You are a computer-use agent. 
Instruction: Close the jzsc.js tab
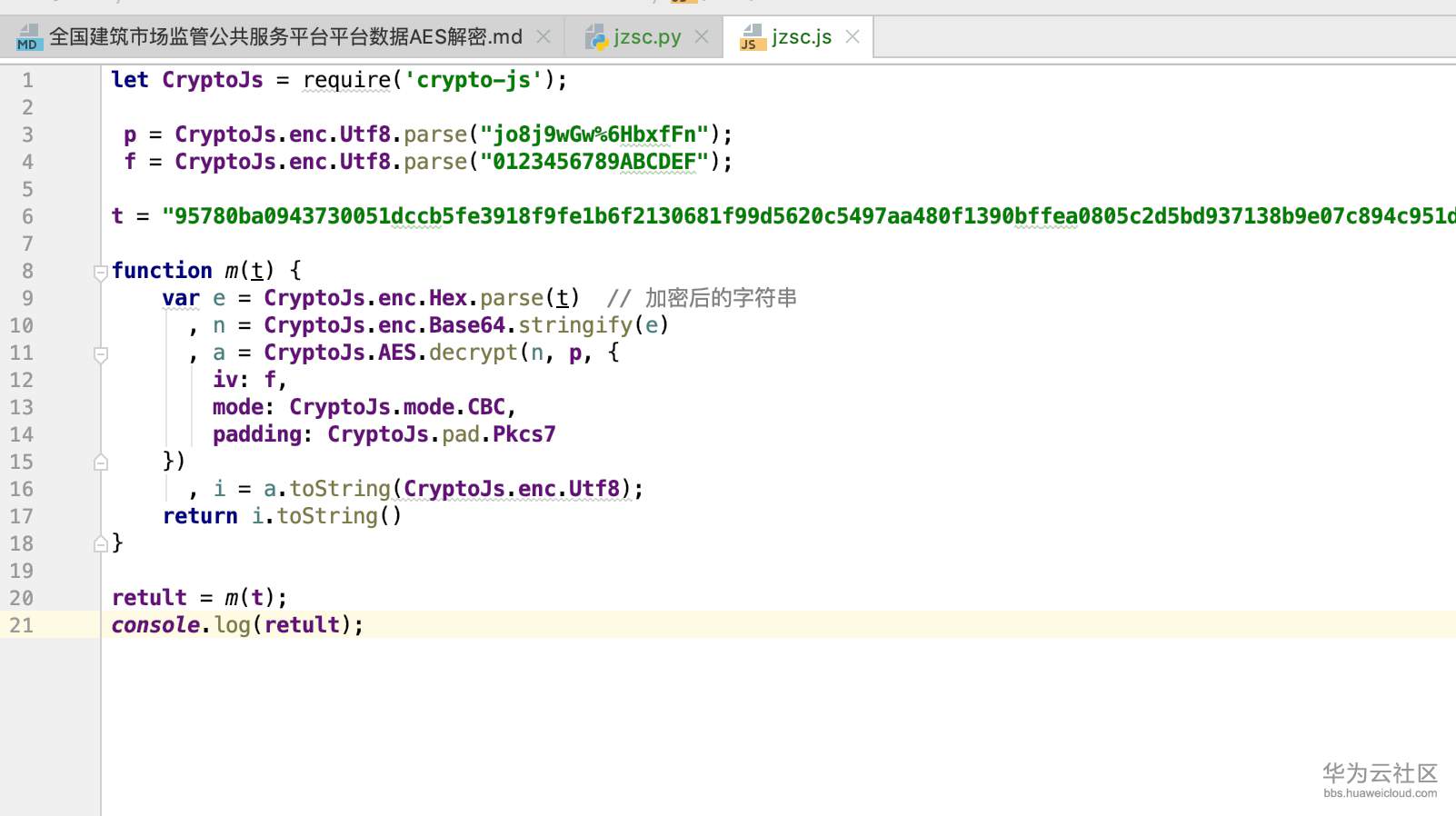[x=853, y=37]
